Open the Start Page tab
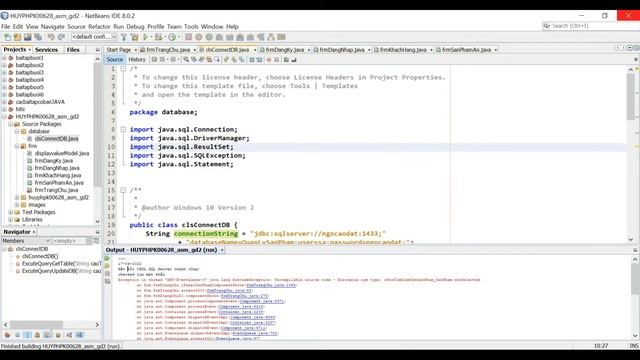640x360 pixels. tap(118, 50)
